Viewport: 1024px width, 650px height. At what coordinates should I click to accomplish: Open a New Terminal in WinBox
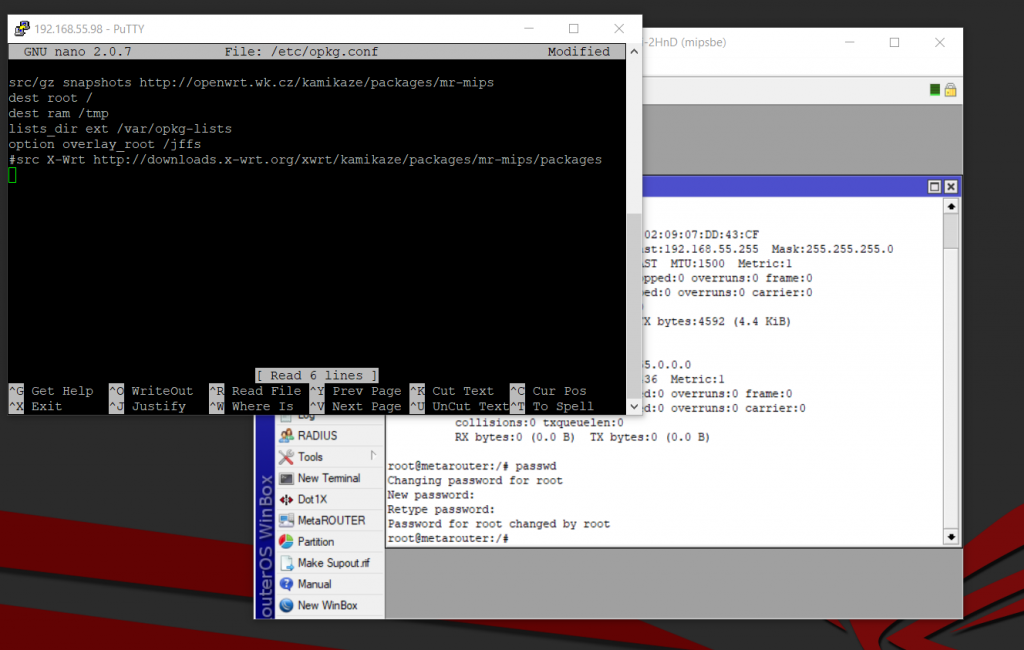329,478
